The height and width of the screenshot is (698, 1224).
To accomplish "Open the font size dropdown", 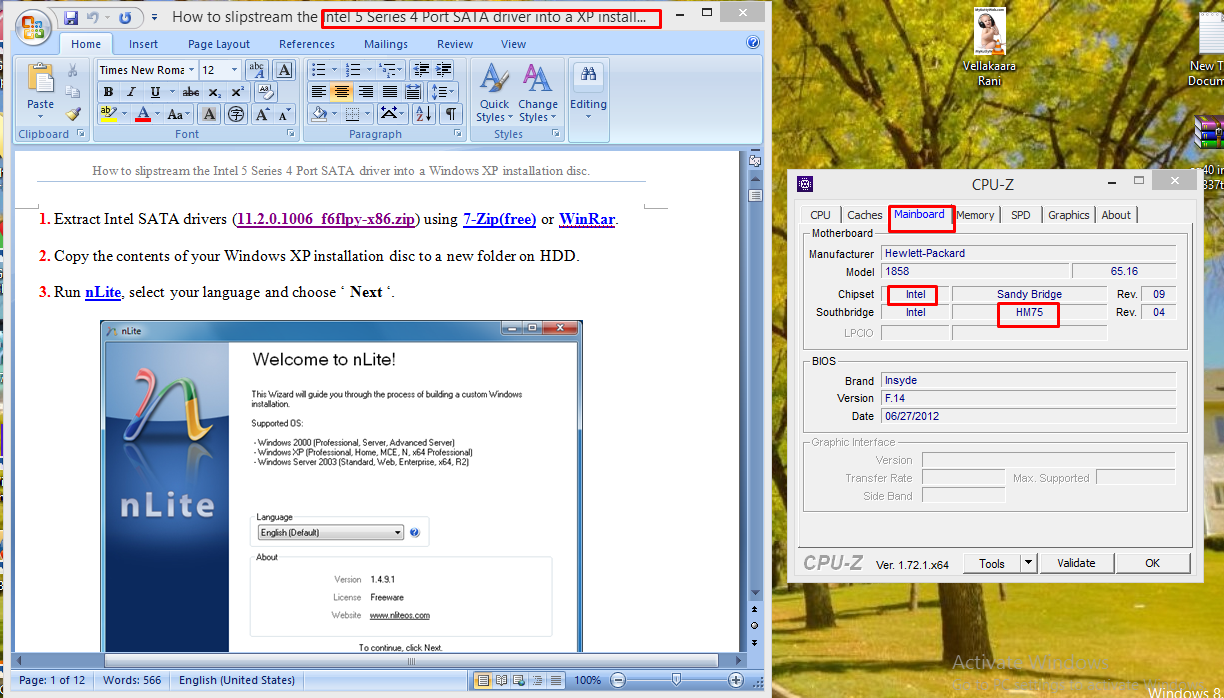I will 234,69.
